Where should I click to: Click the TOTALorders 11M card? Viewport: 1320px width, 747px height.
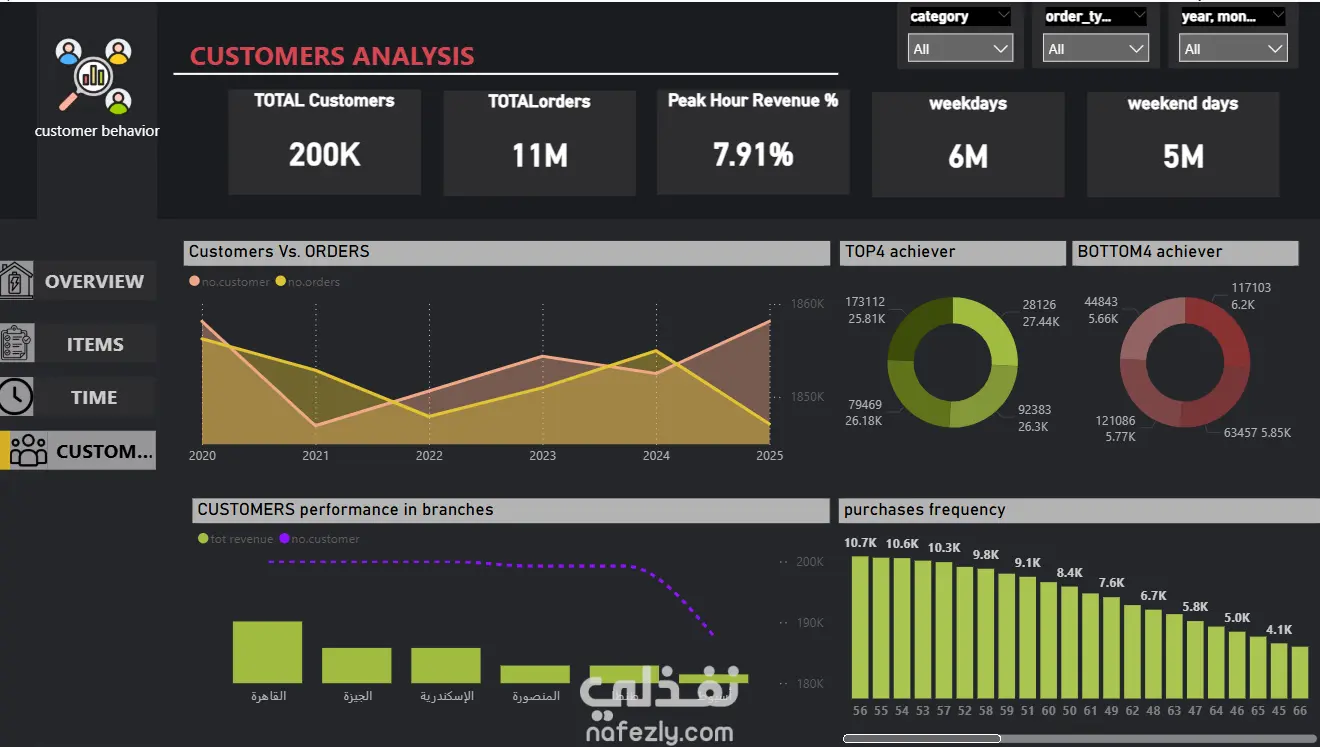(x=539, y=143)
